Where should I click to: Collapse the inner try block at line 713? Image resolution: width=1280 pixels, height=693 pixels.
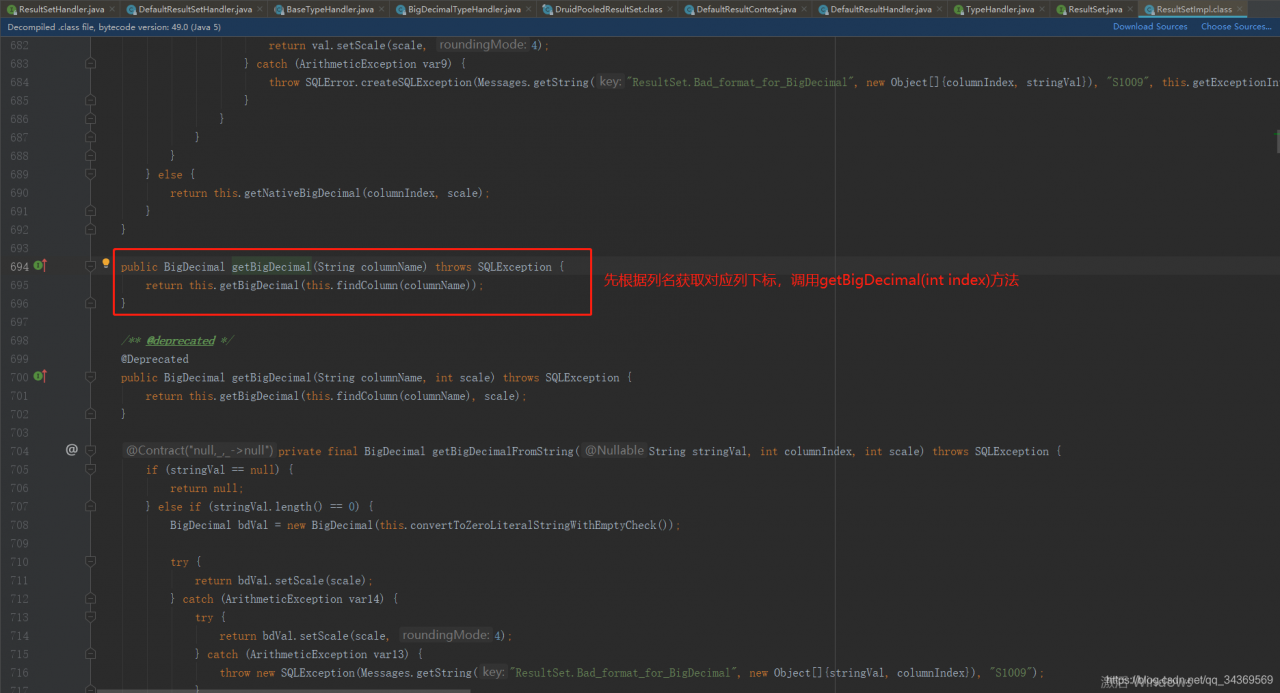pyautogui.click(x=90, y=617)
